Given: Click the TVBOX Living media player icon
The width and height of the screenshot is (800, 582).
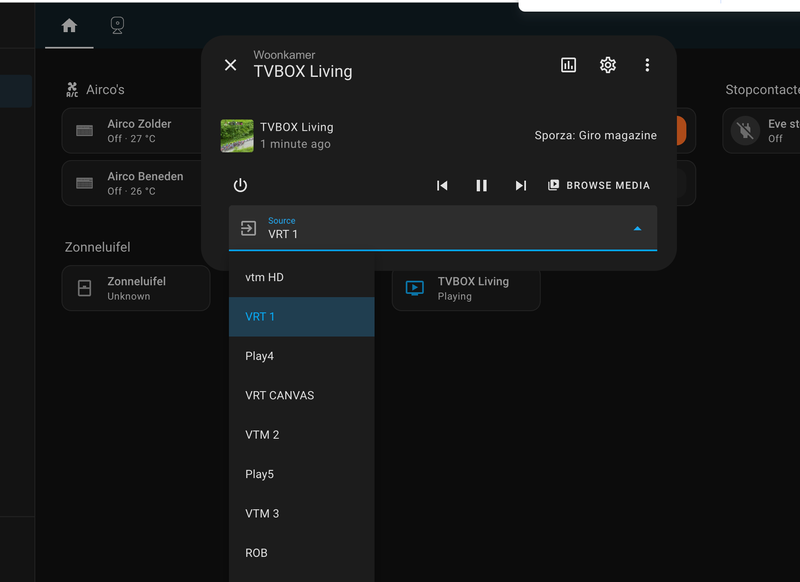Looking at the screenshot, I should (414, 288).
